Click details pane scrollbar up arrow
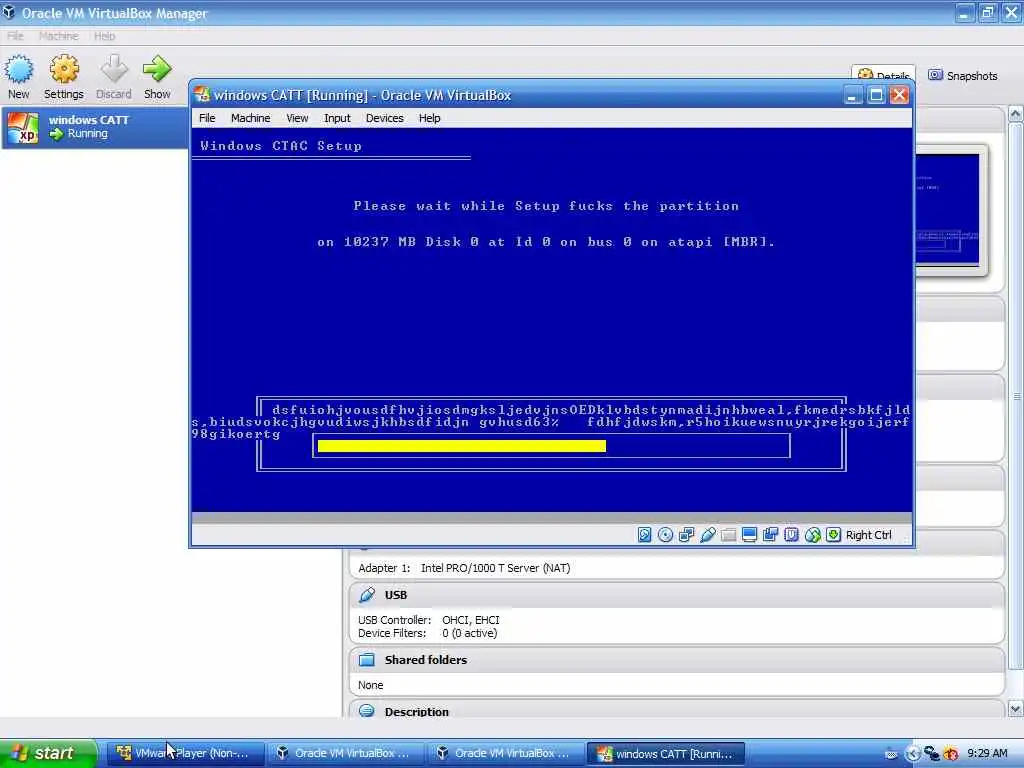 pos(1016,114)
